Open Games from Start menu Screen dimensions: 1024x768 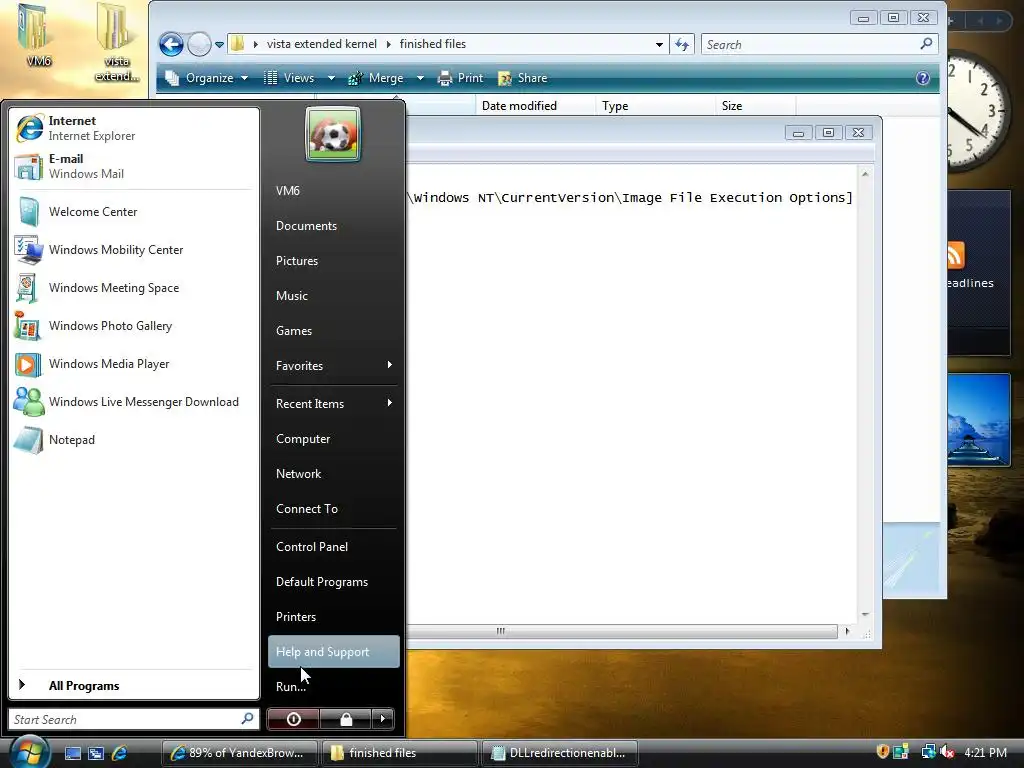tap(333, 330)
